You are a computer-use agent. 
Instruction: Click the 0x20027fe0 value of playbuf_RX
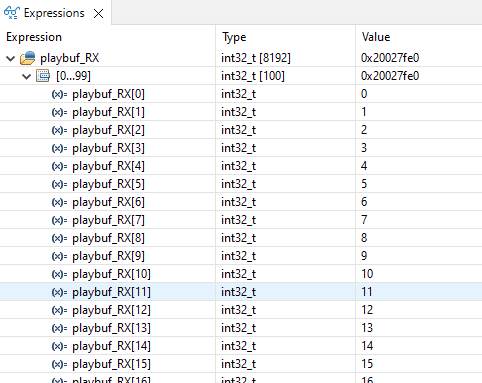tap(390, 58)
